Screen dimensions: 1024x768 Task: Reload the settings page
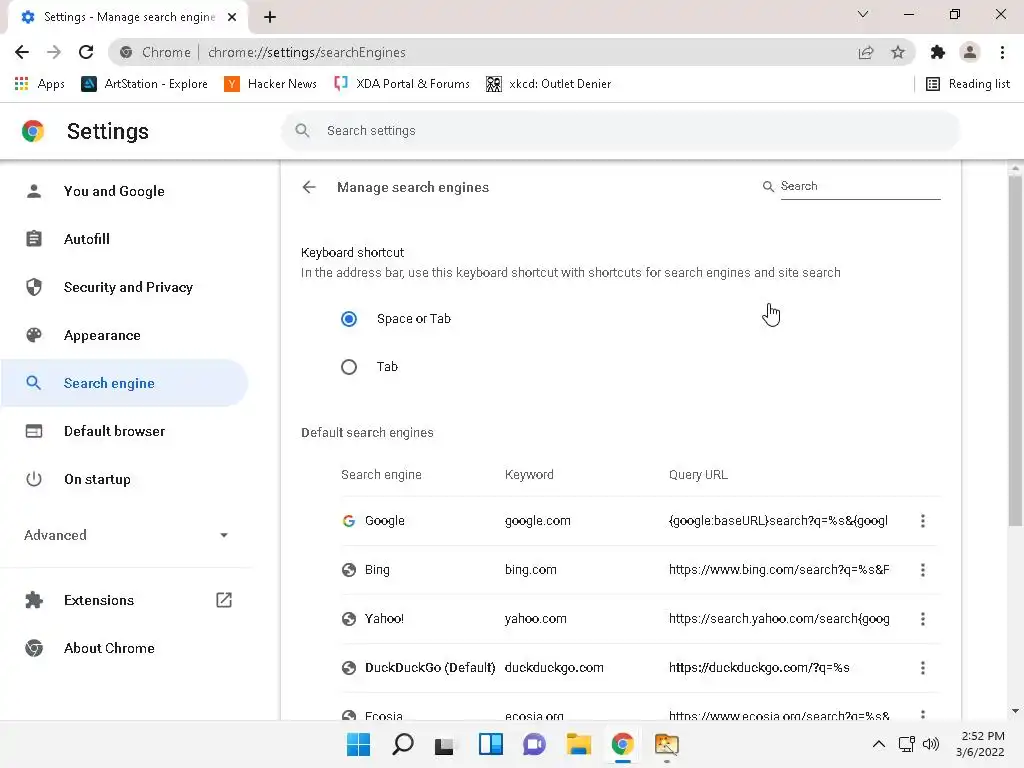(86, 52)
